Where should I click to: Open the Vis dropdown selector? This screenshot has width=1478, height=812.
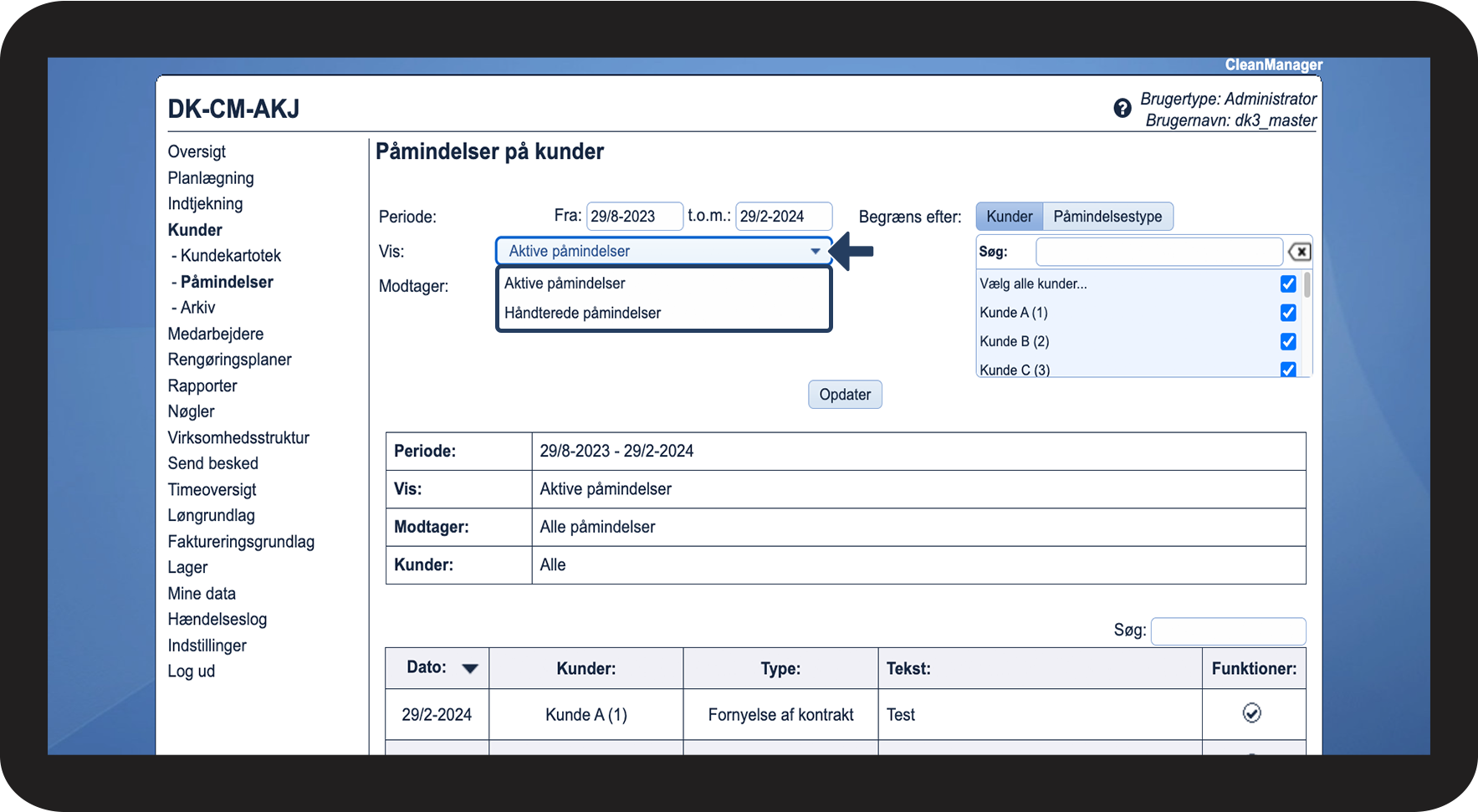coord(662,251)
